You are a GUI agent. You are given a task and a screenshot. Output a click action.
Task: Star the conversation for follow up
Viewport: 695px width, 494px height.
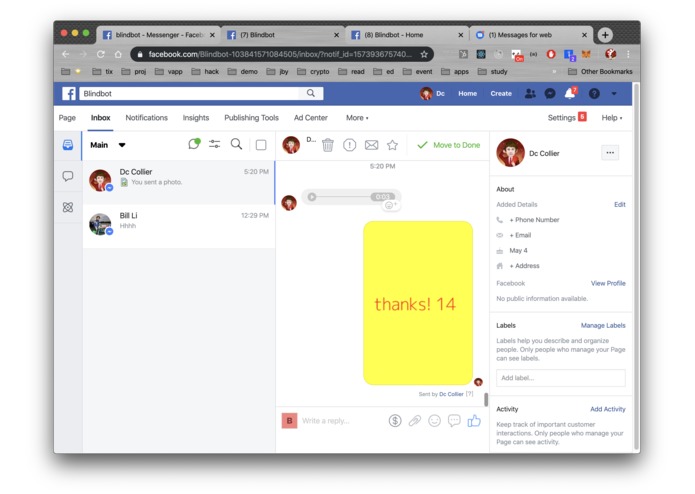[x=392, y=145]
